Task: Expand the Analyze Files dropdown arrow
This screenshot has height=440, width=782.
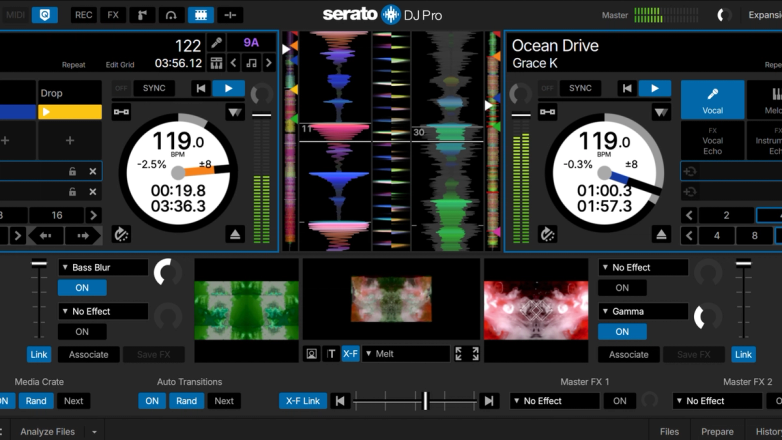Action: [x=94, y=432]
